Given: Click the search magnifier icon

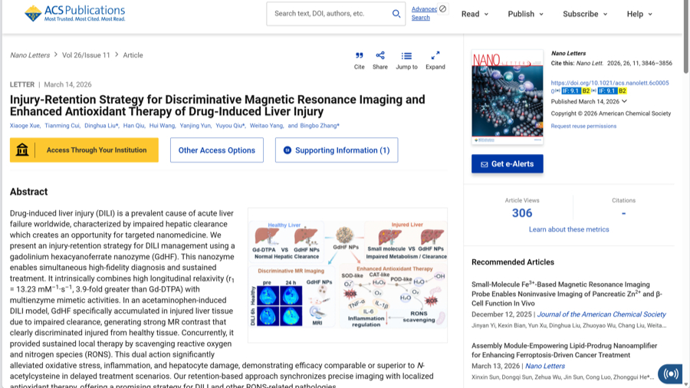Looking at the screenshot, I should pos(396,14).
